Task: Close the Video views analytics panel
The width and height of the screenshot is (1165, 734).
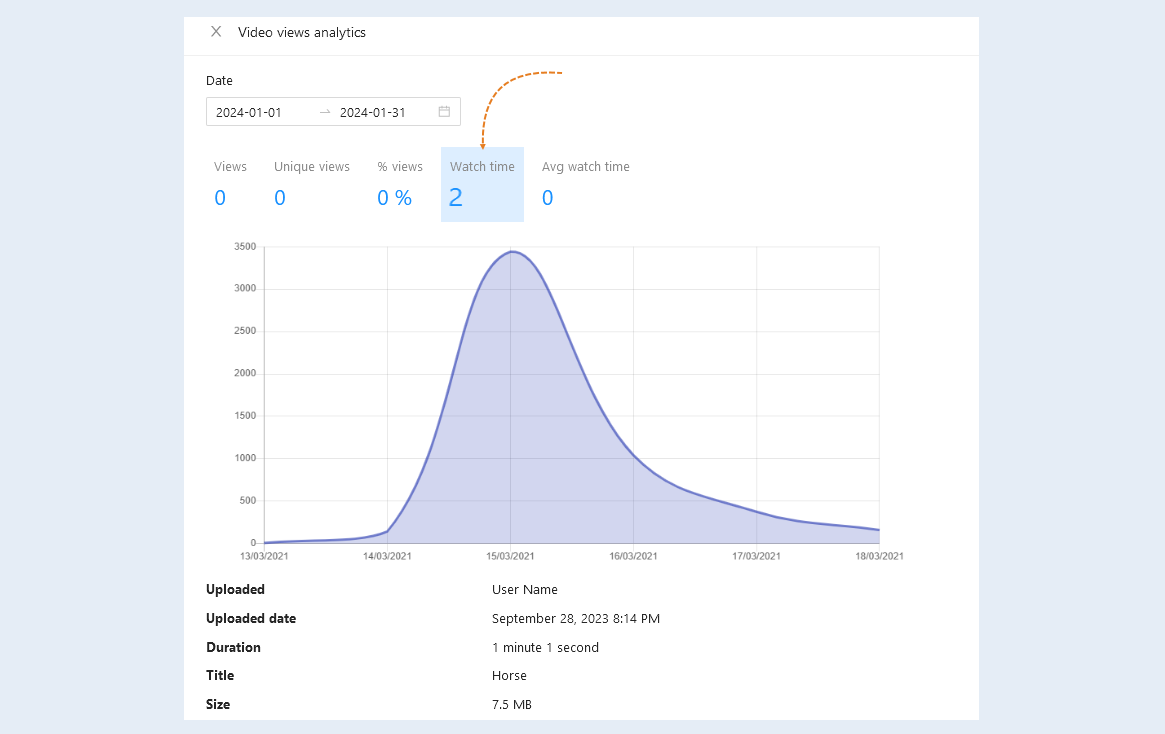Action: click(x=216, y=31)
